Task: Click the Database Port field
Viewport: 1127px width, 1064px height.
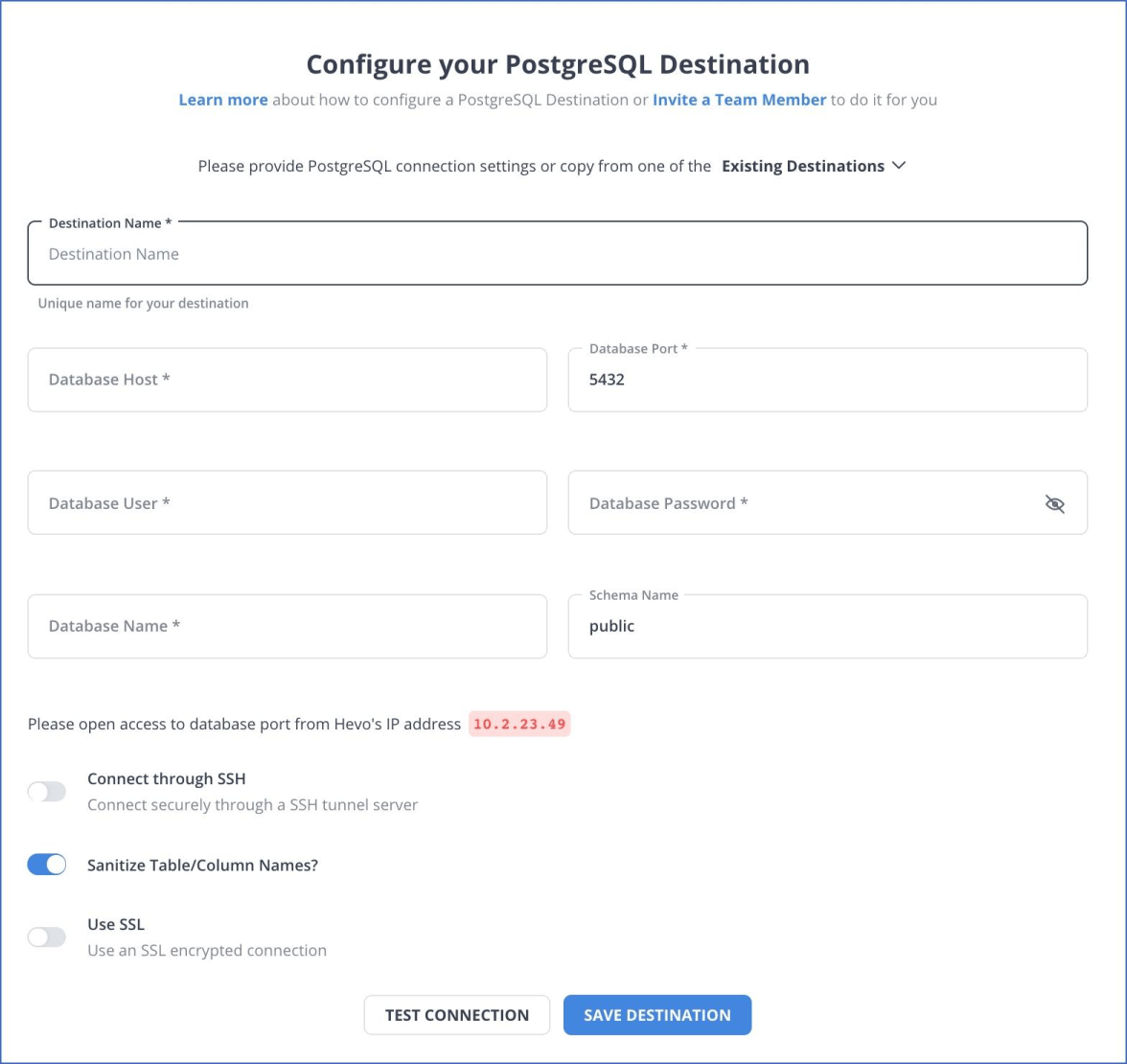Action: point(827,380)
